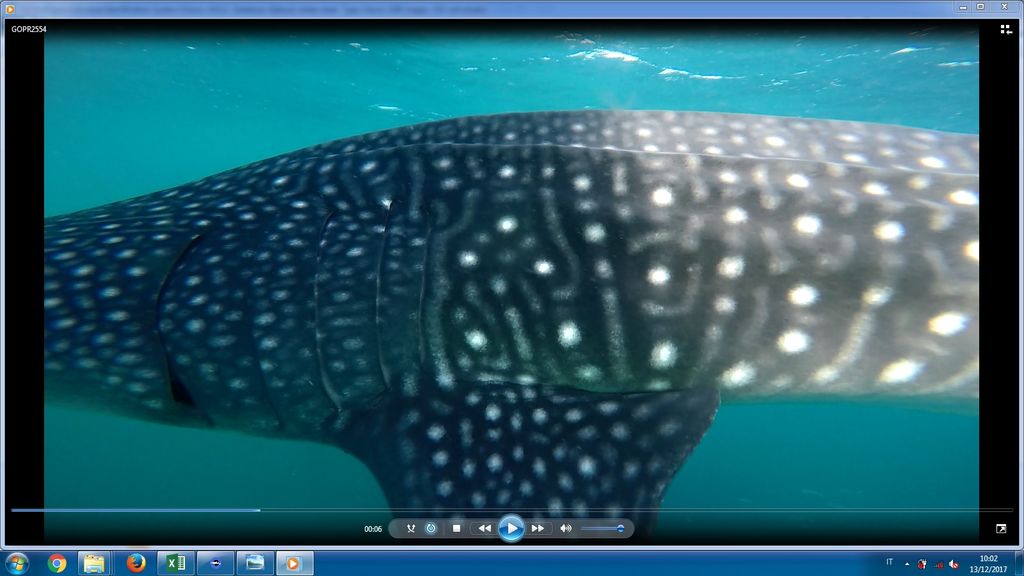Show hidden system tray icons
1024x576 pixels.
907,563
